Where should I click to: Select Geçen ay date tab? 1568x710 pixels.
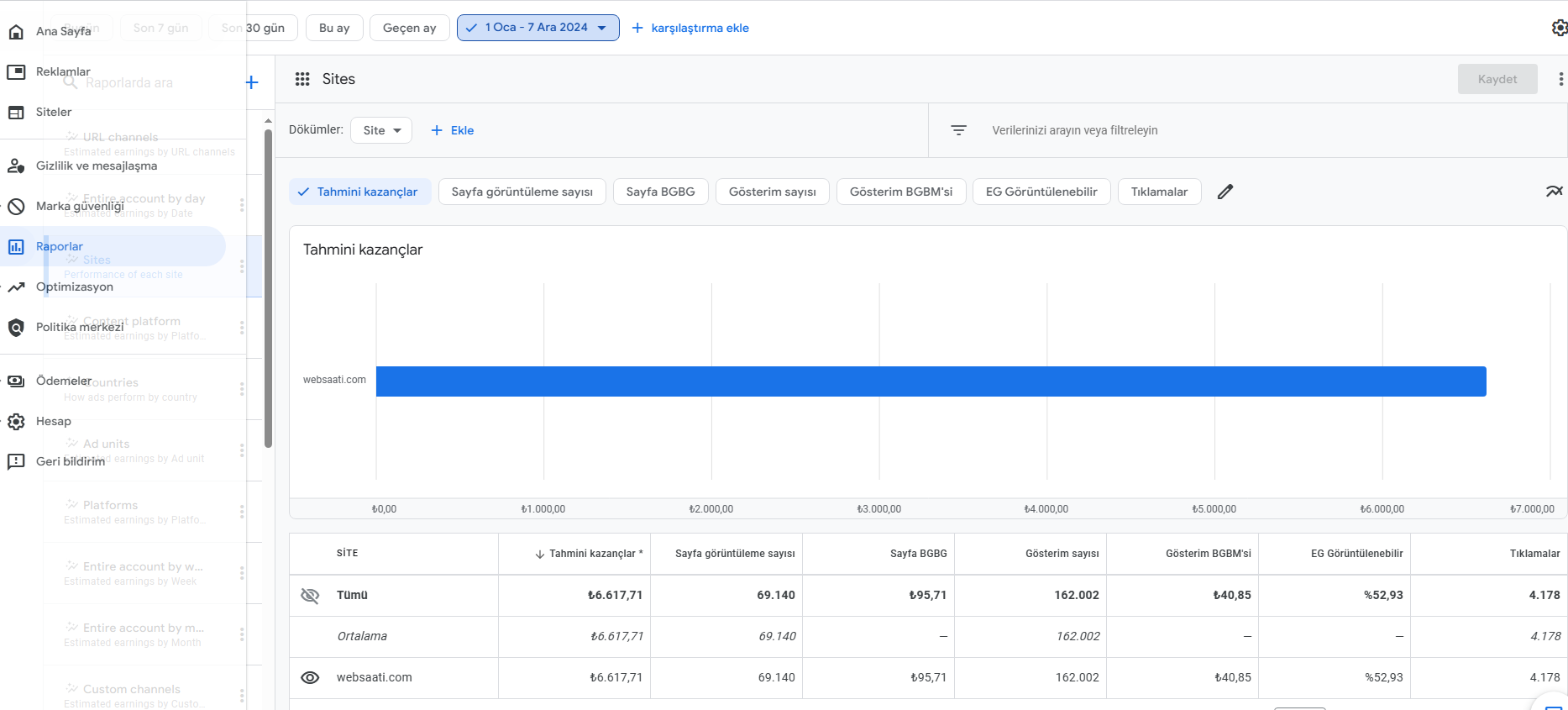pos(410,28)
